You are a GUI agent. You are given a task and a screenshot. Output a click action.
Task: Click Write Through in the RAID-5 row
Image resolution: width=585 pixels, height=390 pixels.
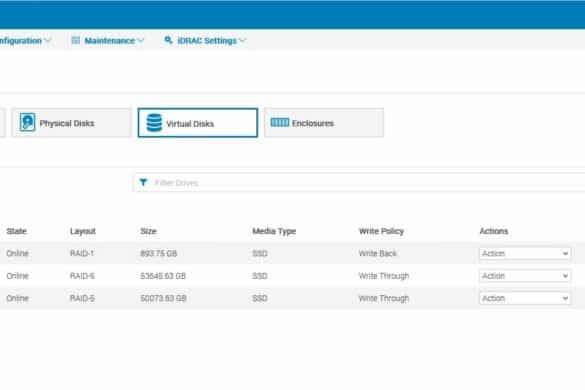point(384,298)
